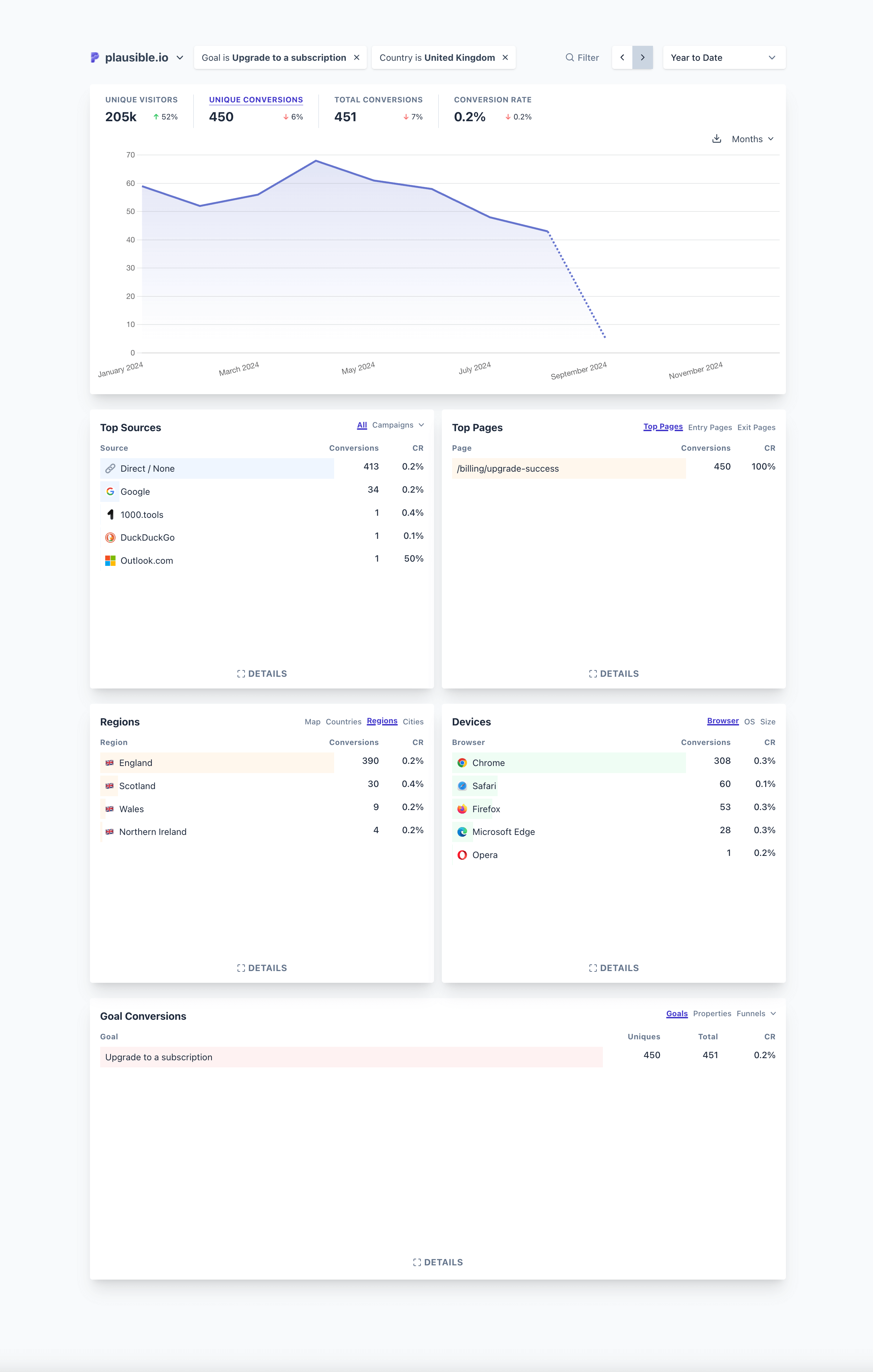Download the chart data export icon
This screenshot has width=873, height=1372.
(x=717, y=139)
